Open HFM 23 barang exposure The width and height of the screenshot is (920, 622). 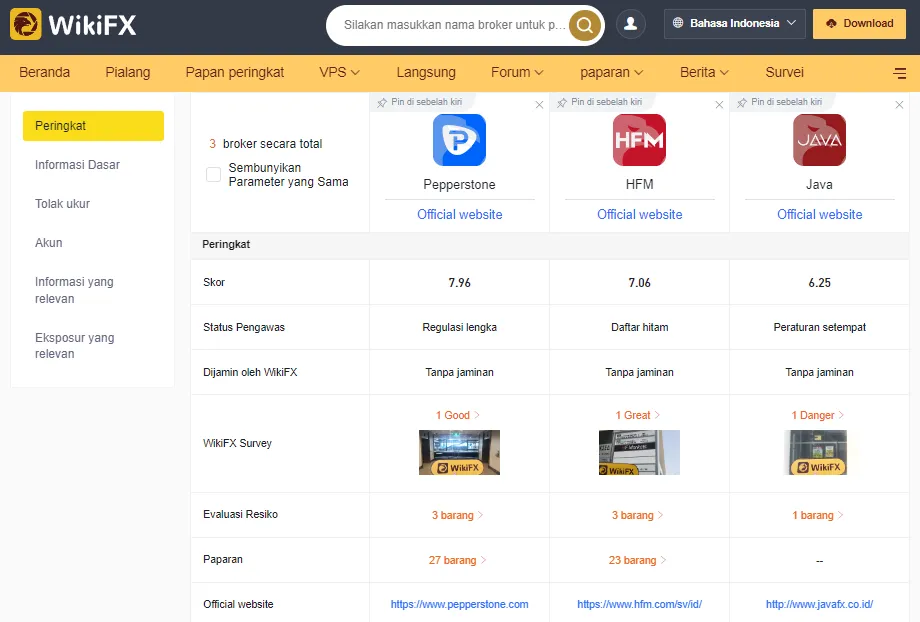point(637,560)
